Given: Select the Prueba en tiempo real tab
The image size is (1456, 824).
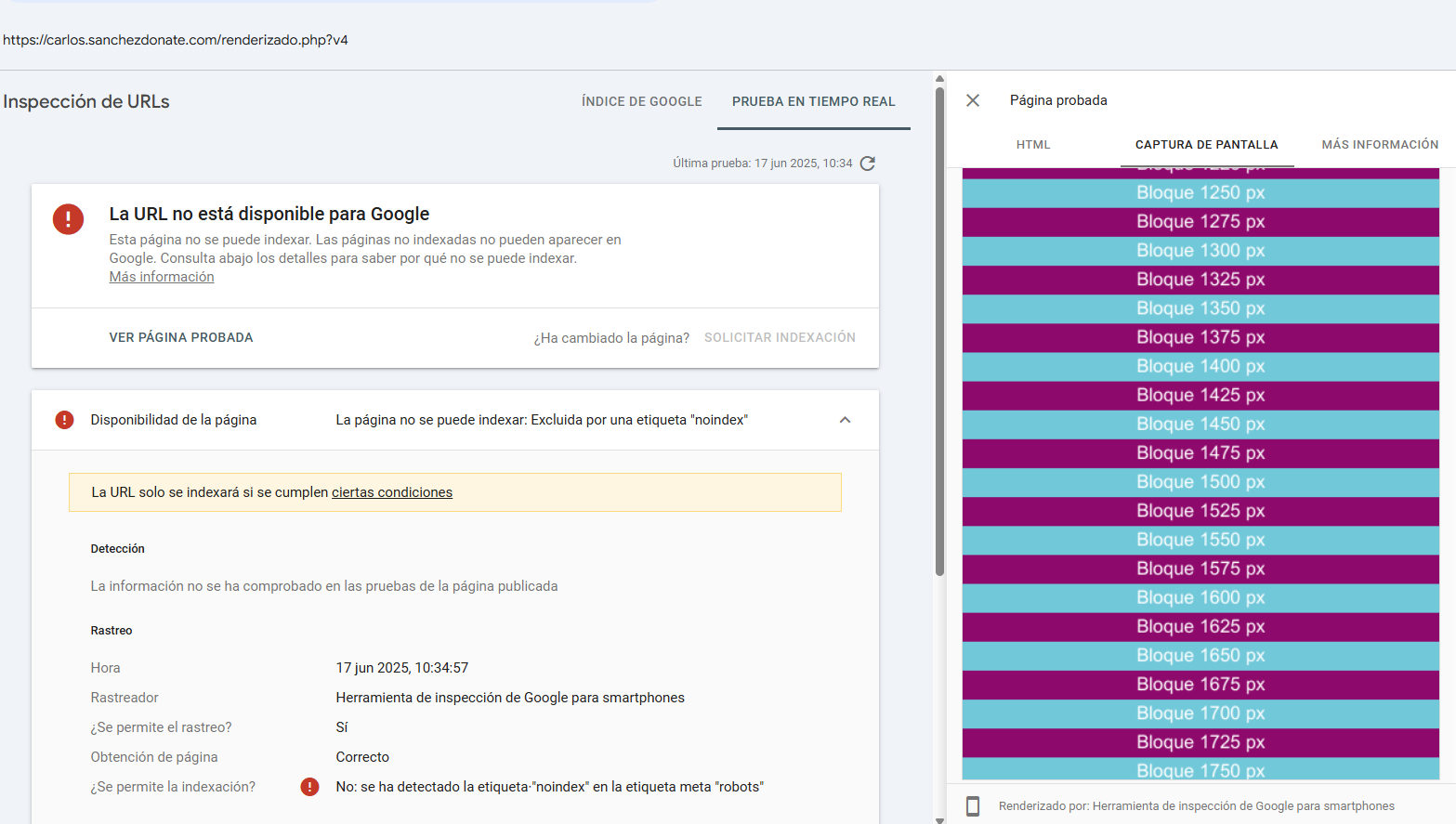Looking at the screenshot, I should tap(813, 101).
